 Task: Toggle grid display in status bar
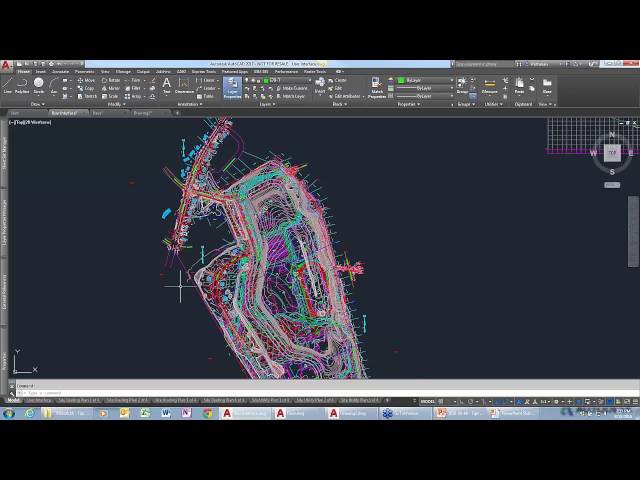(x=441, y=402)
